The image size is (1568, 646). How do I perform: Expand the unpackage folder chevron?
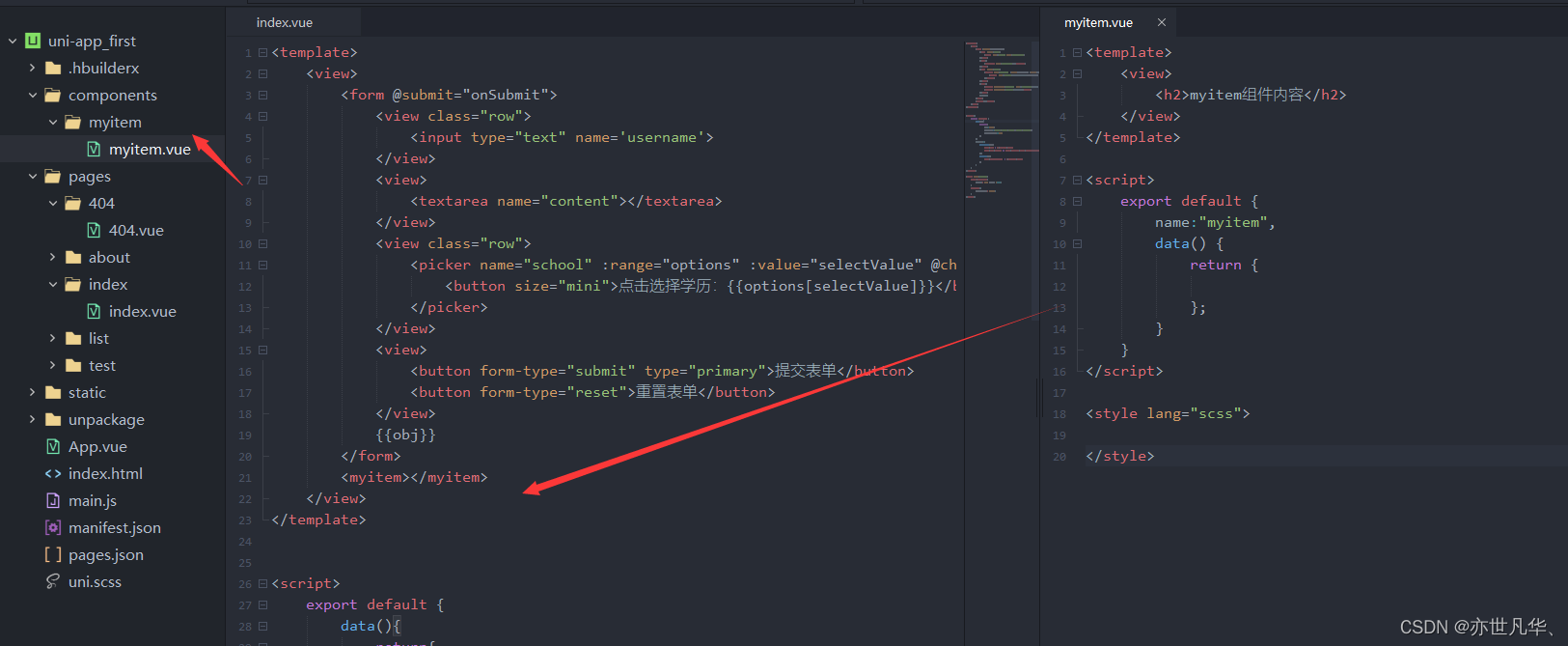[33, 420]
